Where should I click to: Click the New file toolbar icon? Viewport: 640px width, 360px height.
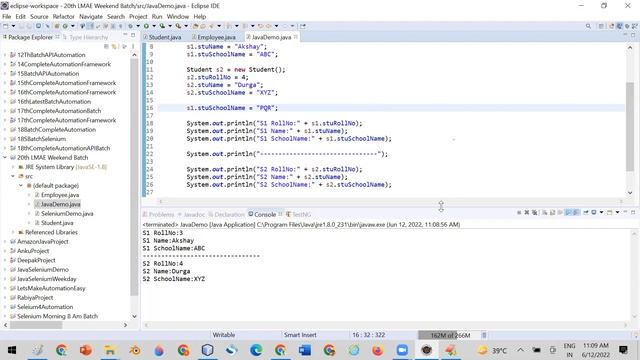[x=5, y=26]
